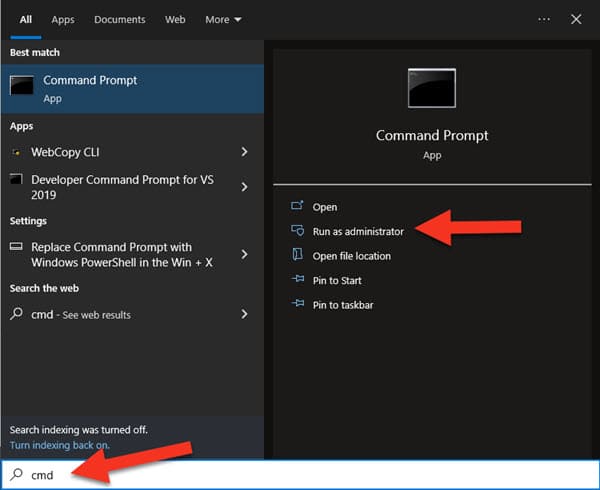The height and width of the screenshot is (490, 600).
Task: Expand cmd web results chevron
Action: [x=244, y=314]
